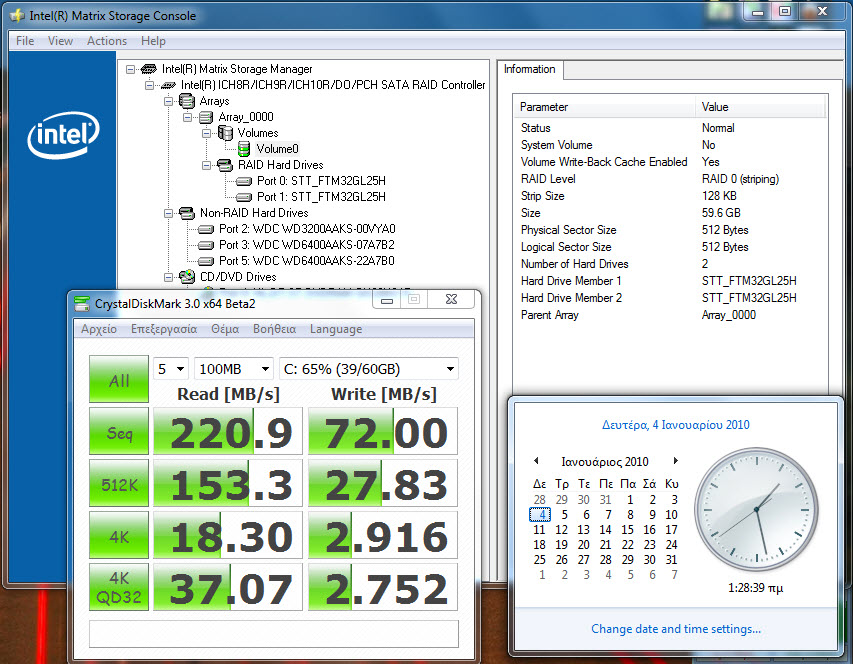This screenshot has width=853, height=664.
Task: Start the Seq benchmark test
Action: pos(119,431)
